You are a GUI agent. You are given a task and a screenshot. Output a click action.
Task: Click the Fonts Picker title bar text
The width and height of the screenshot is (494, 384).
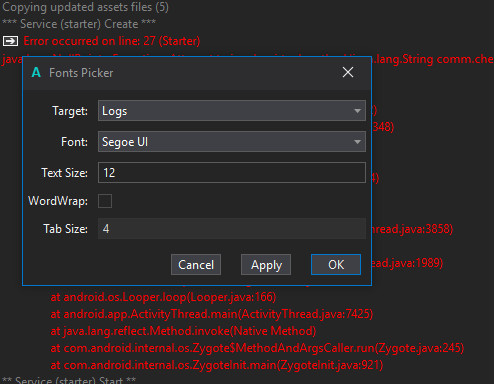point(81,73)
